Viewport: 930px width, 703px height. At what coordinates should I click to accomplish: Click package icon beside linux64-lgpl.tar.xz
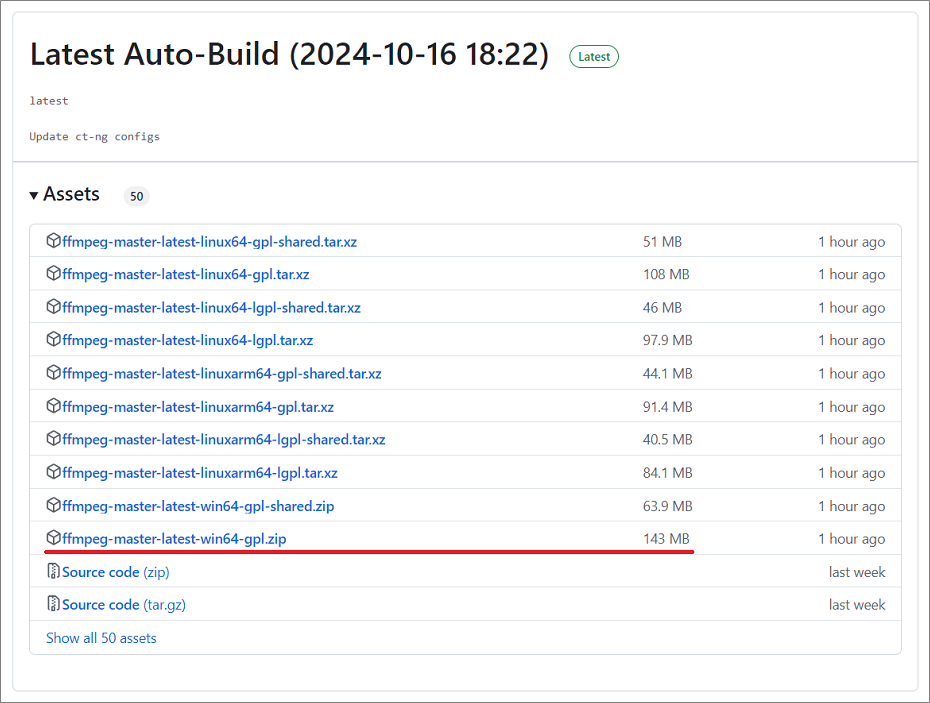53,339
